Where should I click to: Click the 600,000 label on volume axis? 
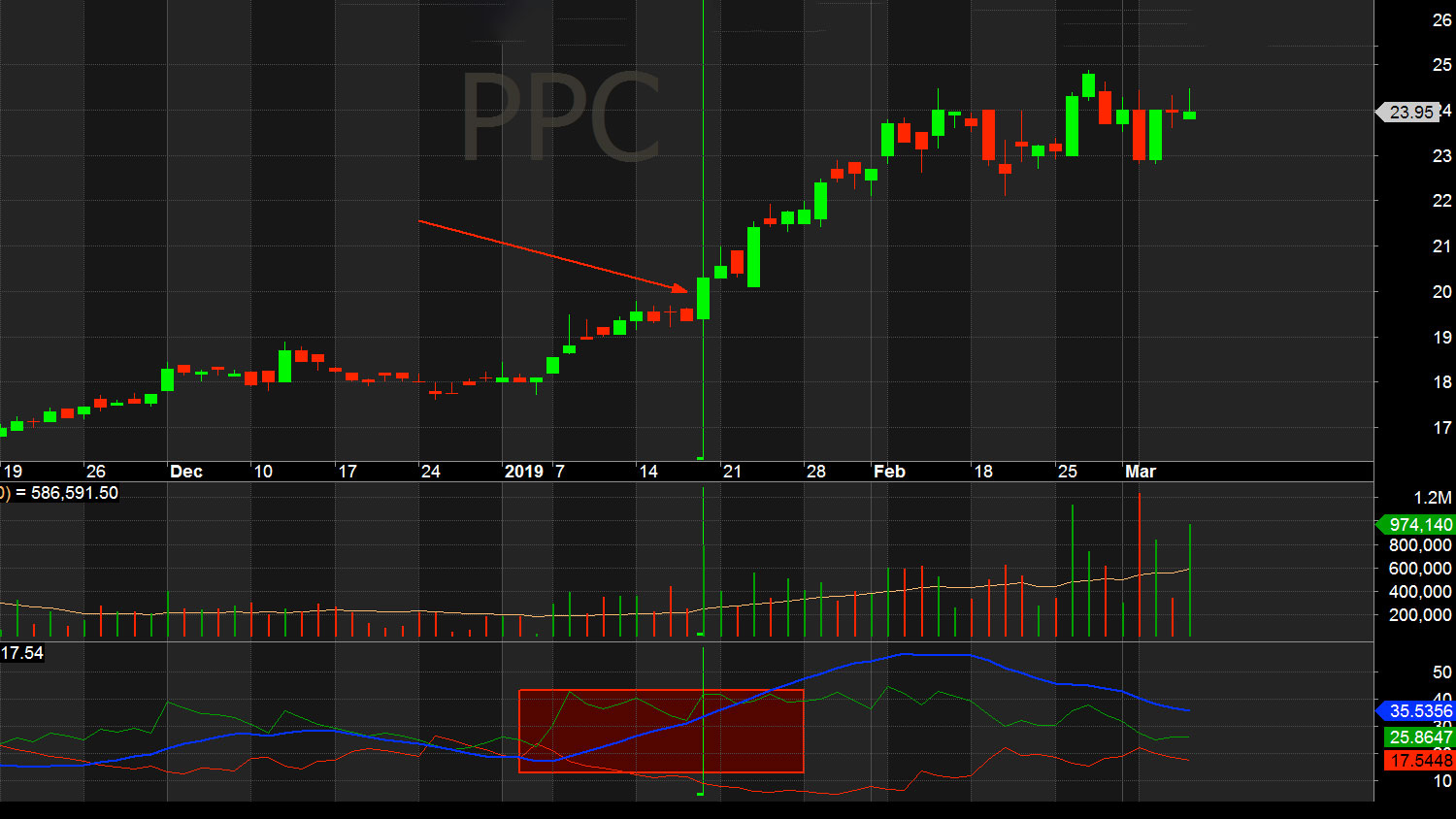point(1421,569)
